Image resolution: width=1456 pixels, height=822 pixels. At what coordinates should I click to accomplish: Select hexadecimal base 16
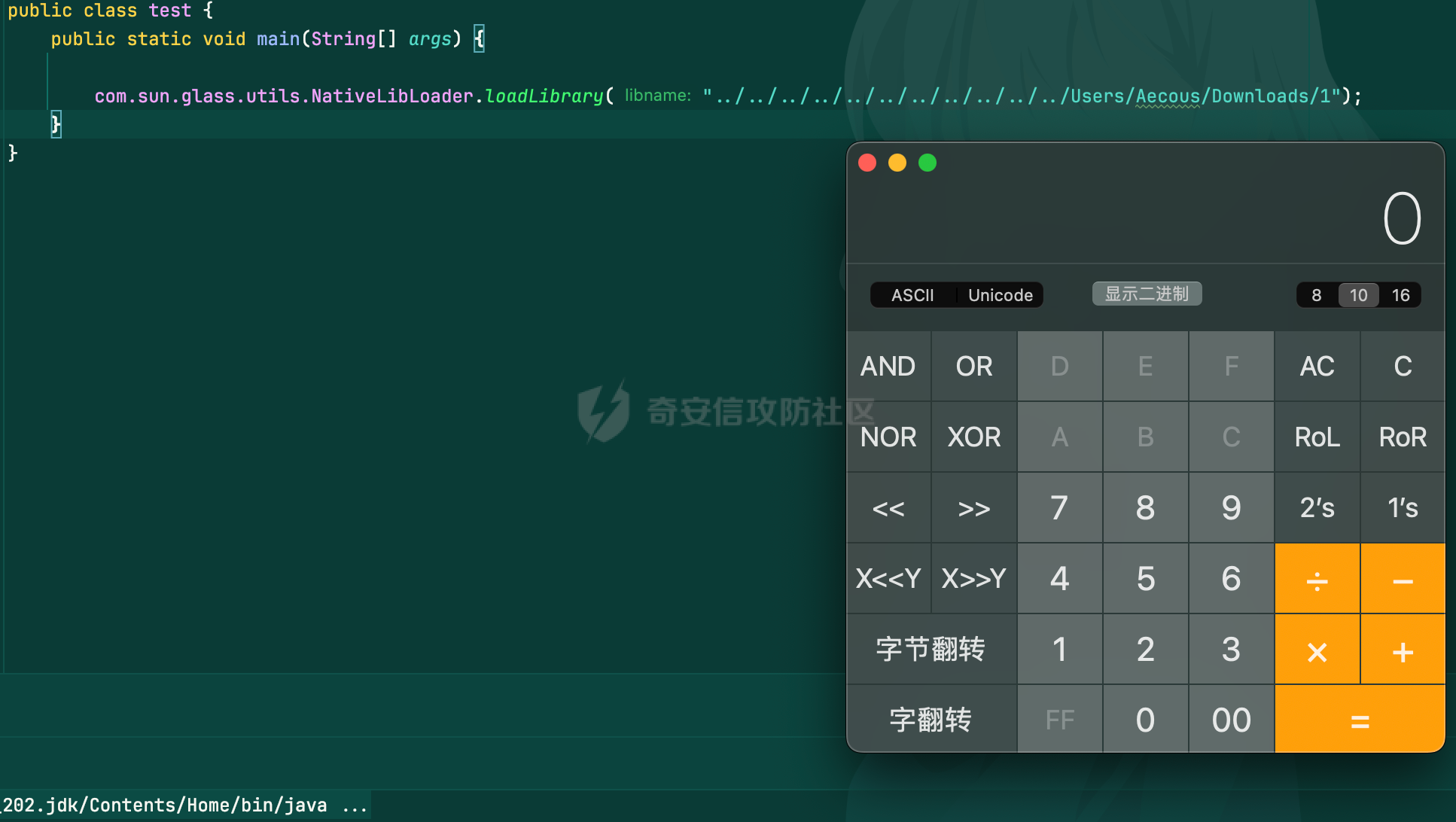coord(1400,295)
